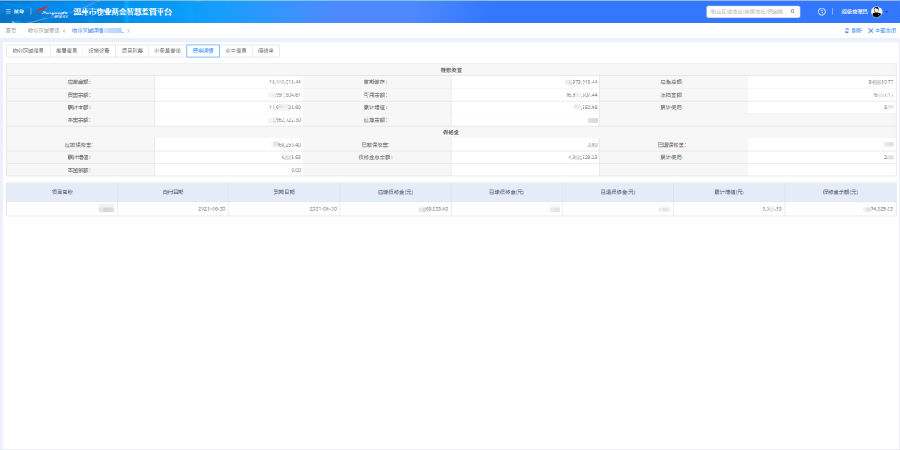
Task: Close the 物业区域详情 page tab with its X
Action: (128, 31)
